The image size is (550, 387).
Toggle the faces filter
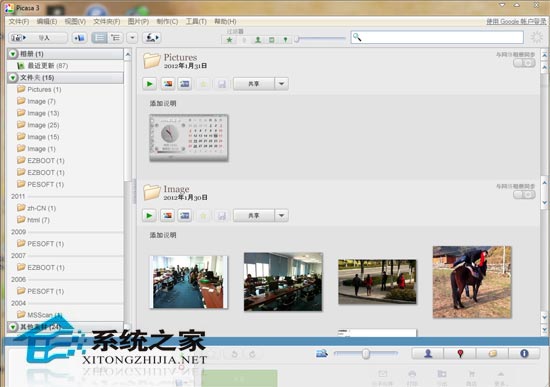pyautogui.click(x=258, y=40)
